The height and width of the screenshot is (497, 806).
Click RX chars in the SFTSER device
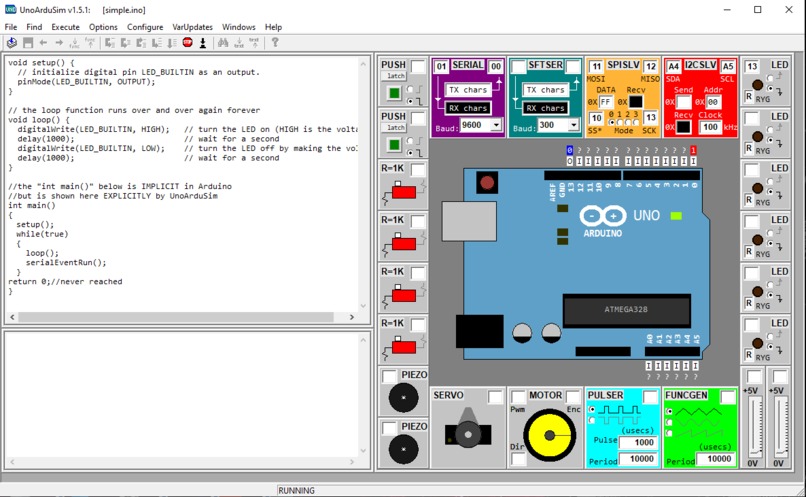(x=545, y=108)
